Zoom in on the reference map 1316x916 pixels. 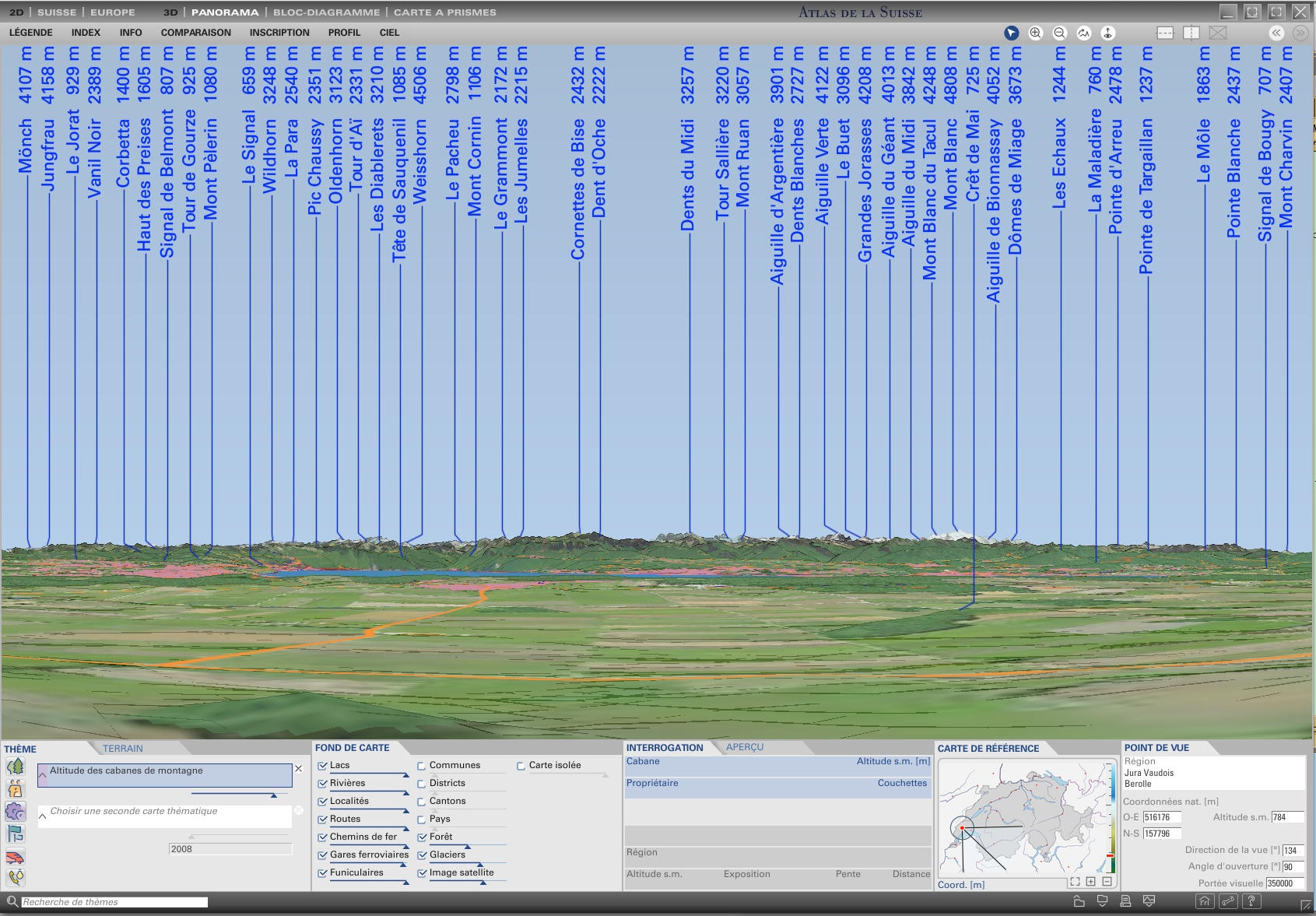[x=1090, y=882]
